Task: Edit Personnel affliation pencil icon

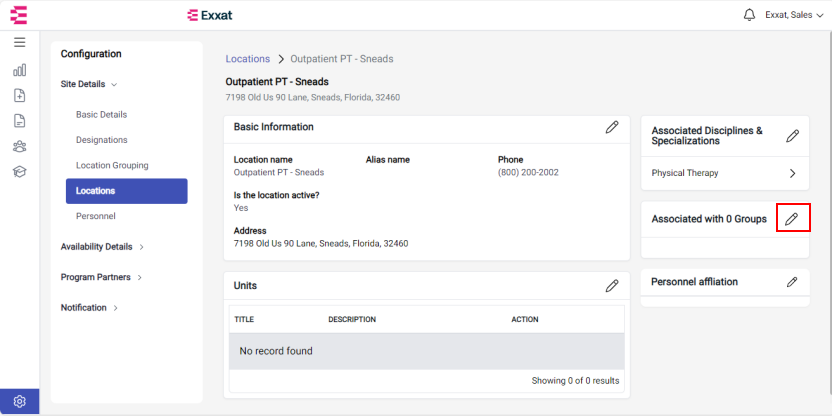Action: pyautogui.click(x=792, y=282)
